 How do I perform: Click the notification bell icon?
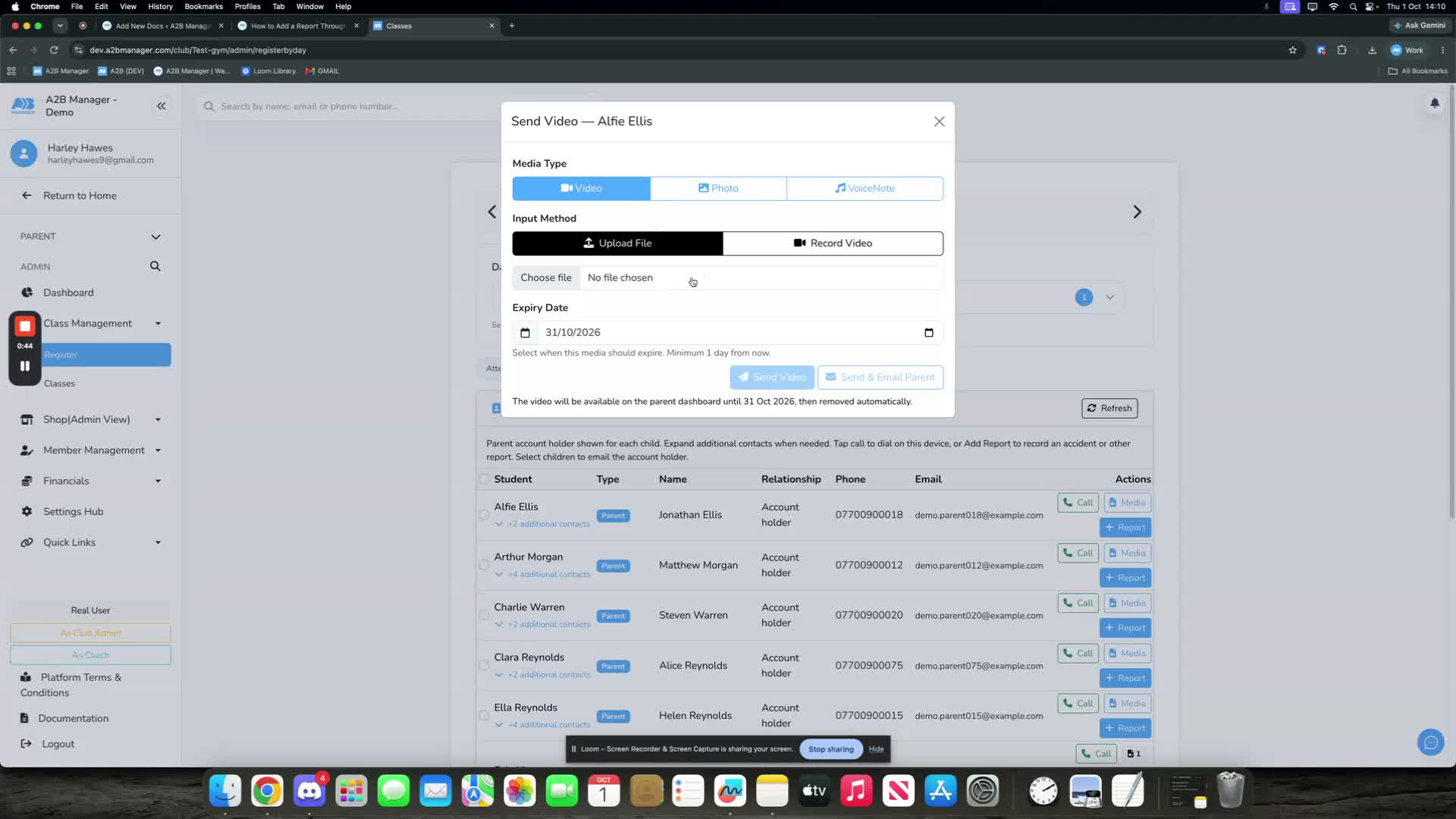1435,103
